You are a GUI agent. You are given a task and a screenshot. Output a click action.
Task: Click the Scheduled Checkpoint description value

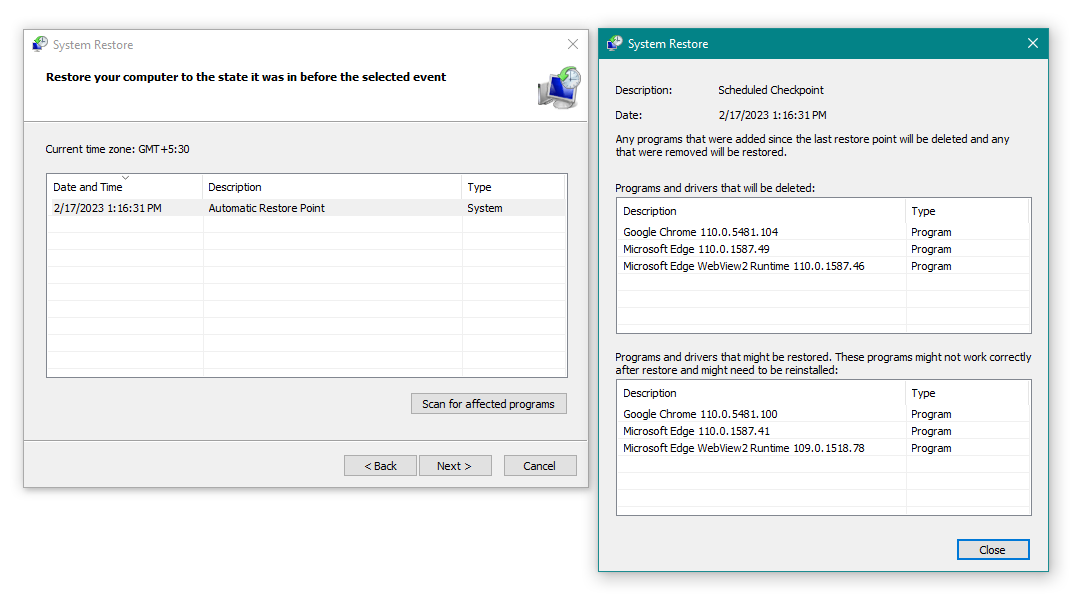(771, 90)
